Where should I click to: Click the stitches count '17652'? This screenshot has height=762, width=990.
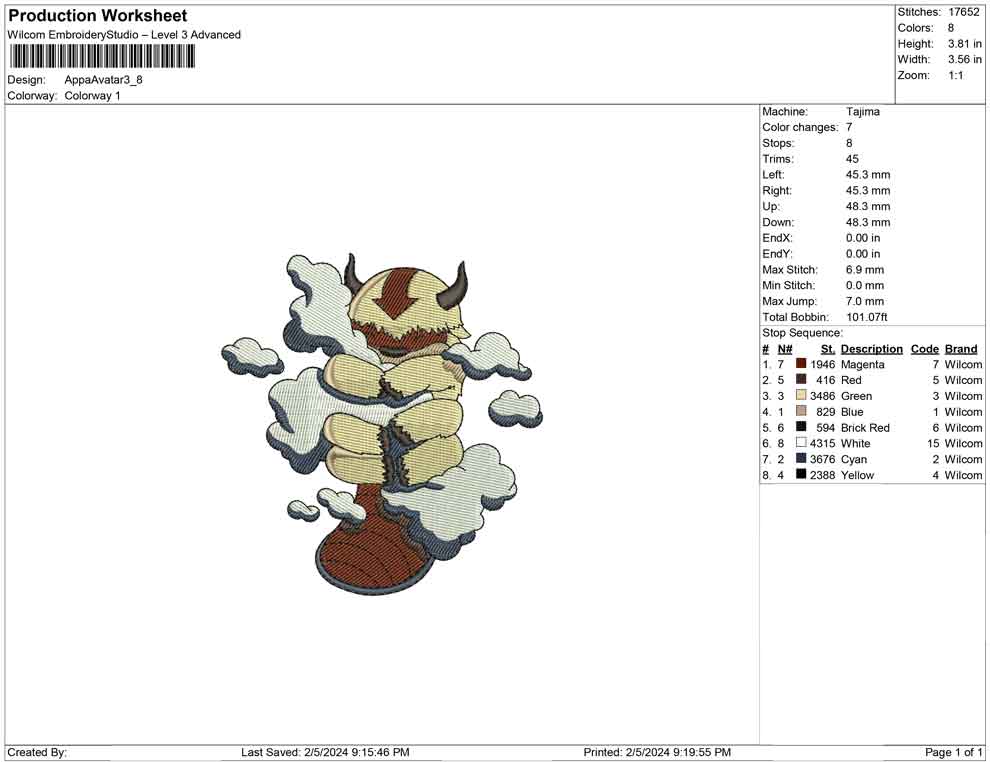pos(963,12)
